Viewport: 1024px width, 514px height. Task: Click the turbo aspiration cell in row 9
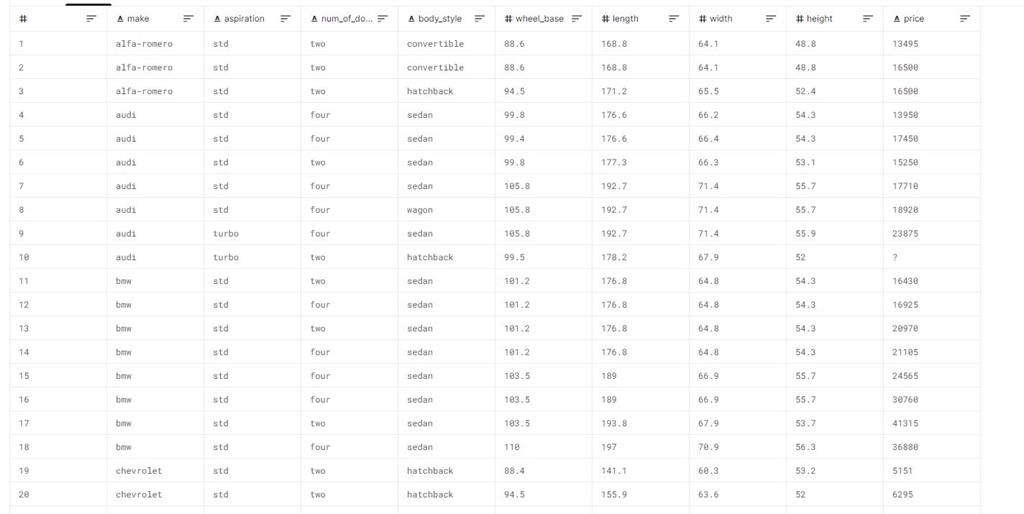pos(226,234)
